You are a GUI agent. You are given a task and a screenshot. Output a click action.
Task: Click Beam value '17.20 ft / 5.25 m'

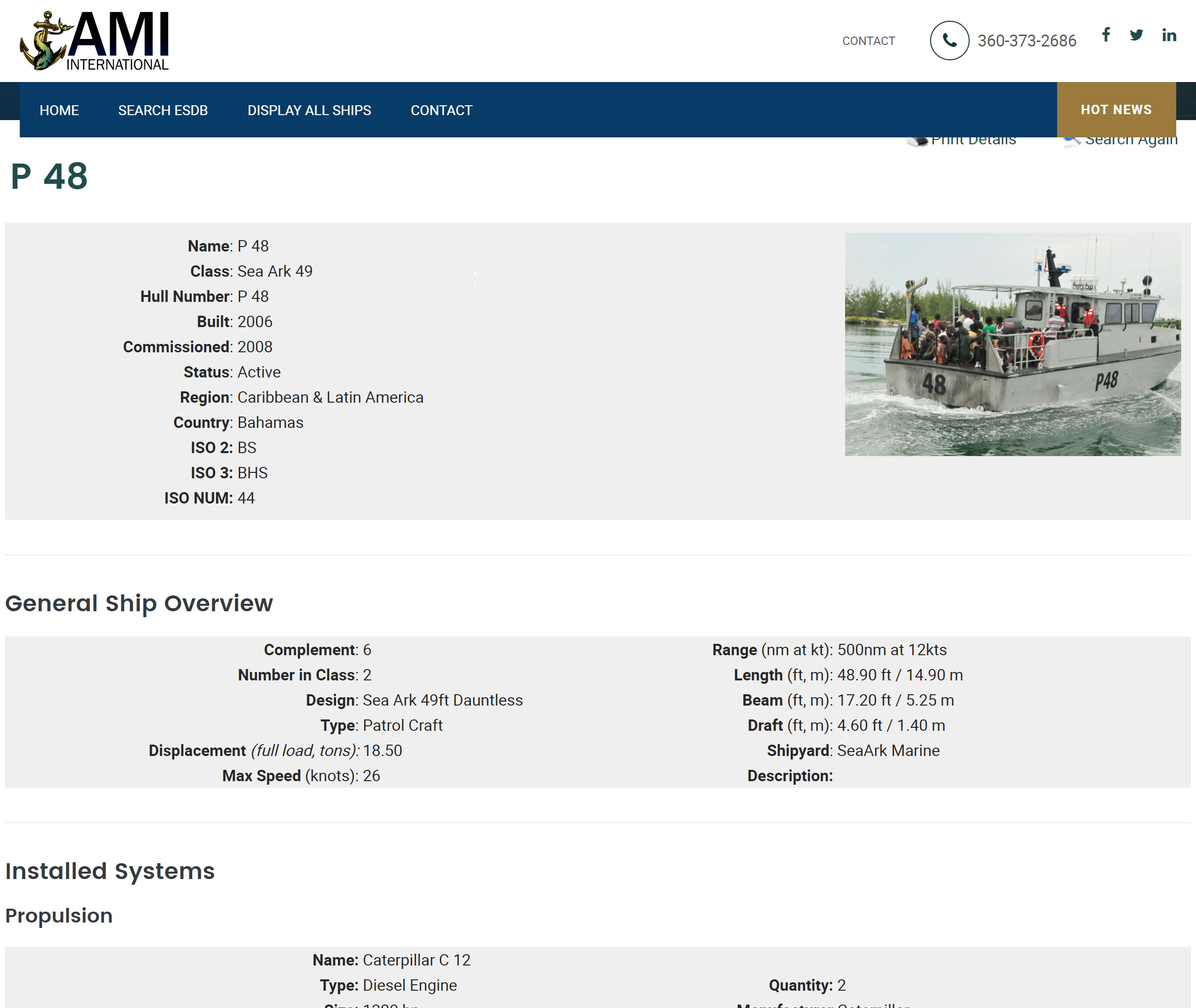pyautogui.click(x=896, y=700)
